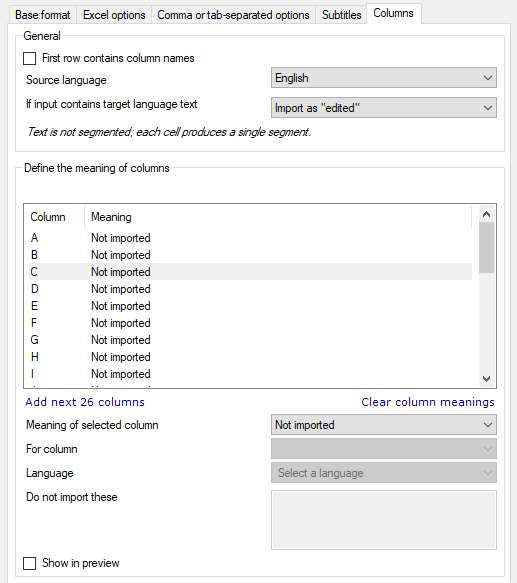
Task: Switch to the Base format tab
Action: pyautogui.click(x=42, y=15)
